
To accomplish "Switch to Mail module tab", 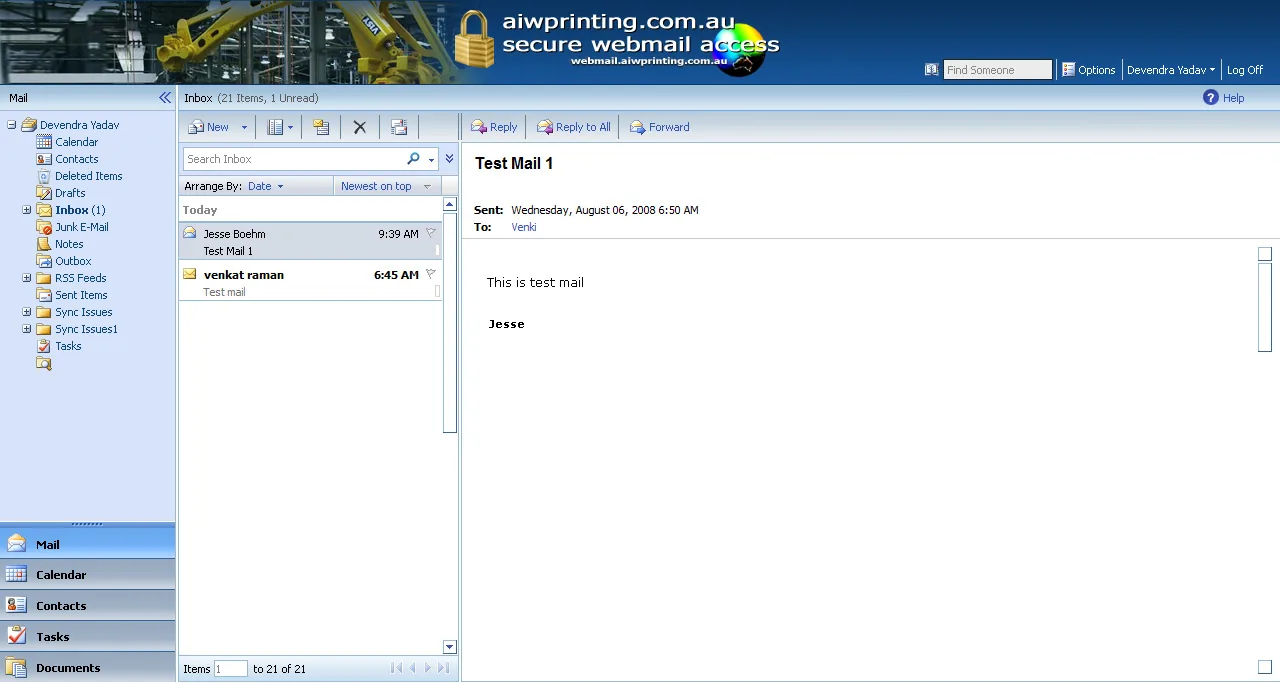I will click(x=87, y=544).
